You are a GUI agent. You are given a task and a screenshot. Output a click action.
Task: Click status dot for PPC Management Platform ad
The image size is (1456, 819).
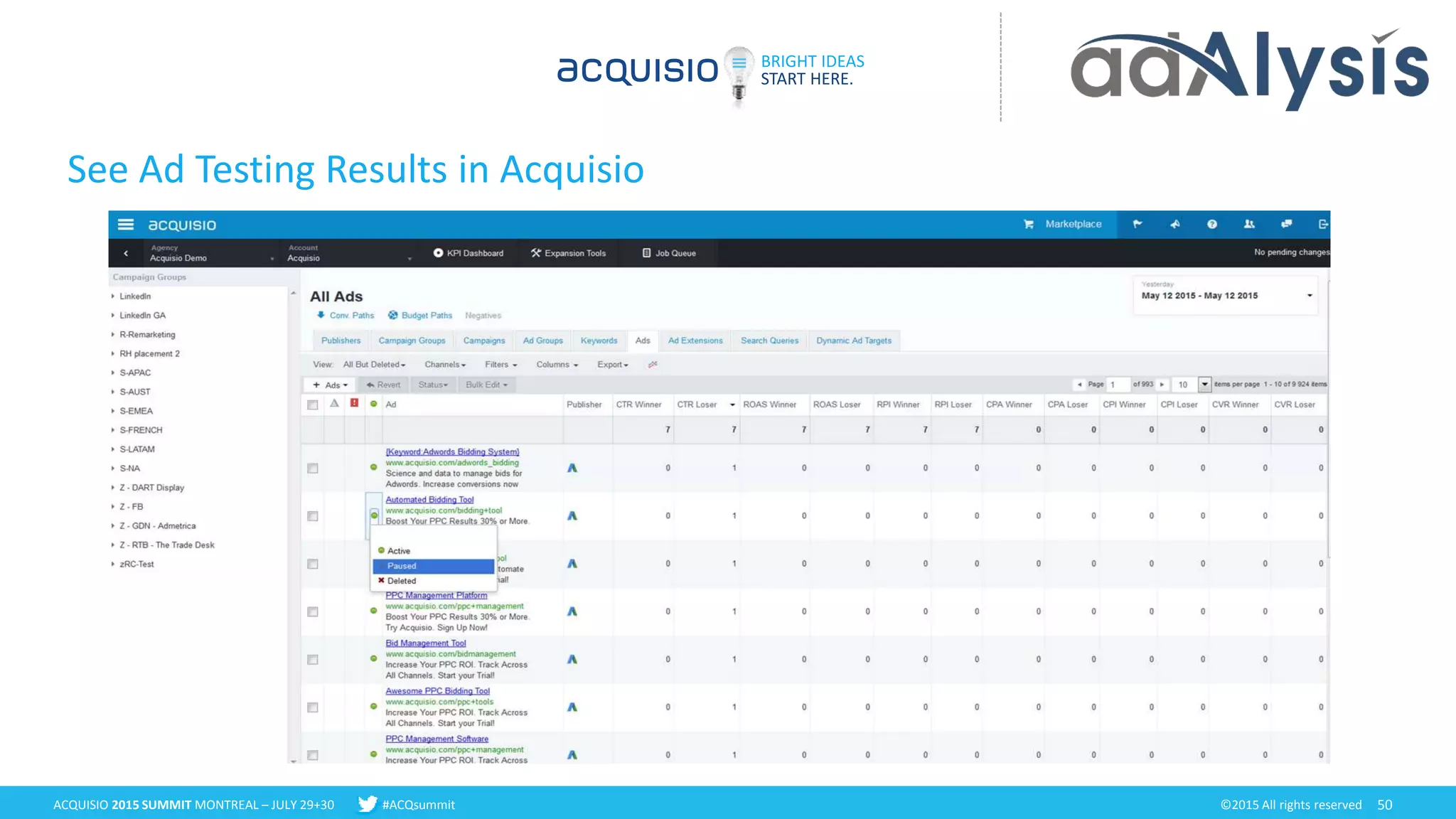click(374, 611)
